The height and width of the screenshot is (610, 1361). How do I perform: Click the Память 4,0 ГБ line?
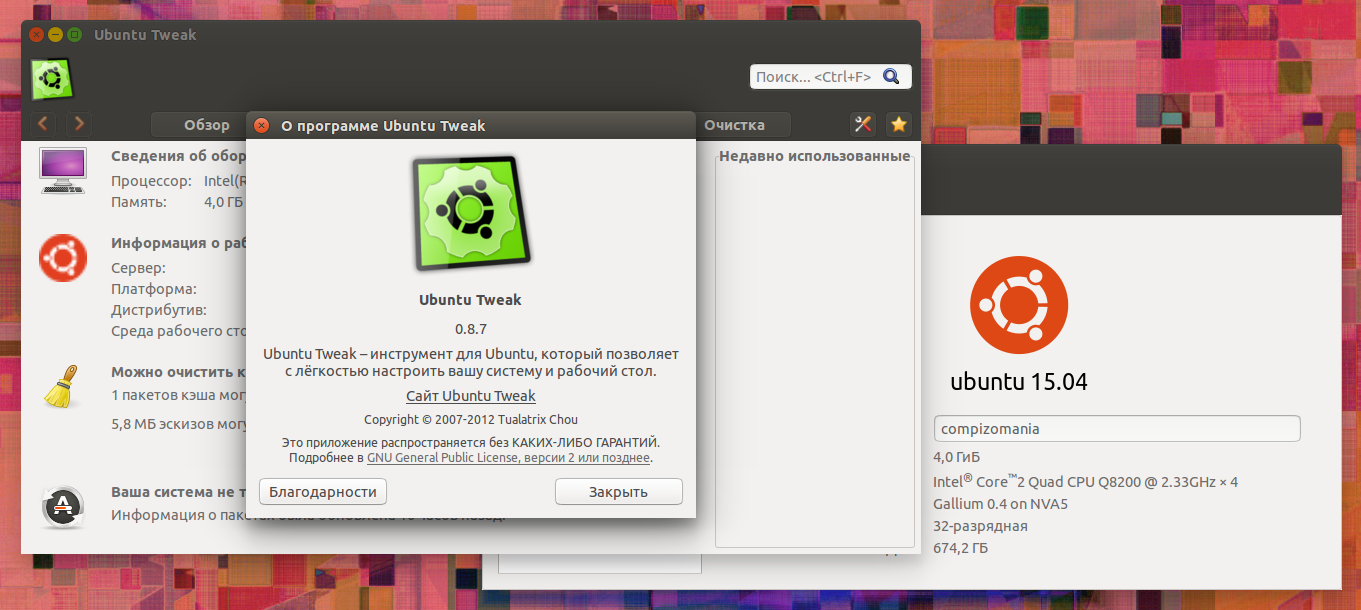pyautogui.click(x=177, y=201)
